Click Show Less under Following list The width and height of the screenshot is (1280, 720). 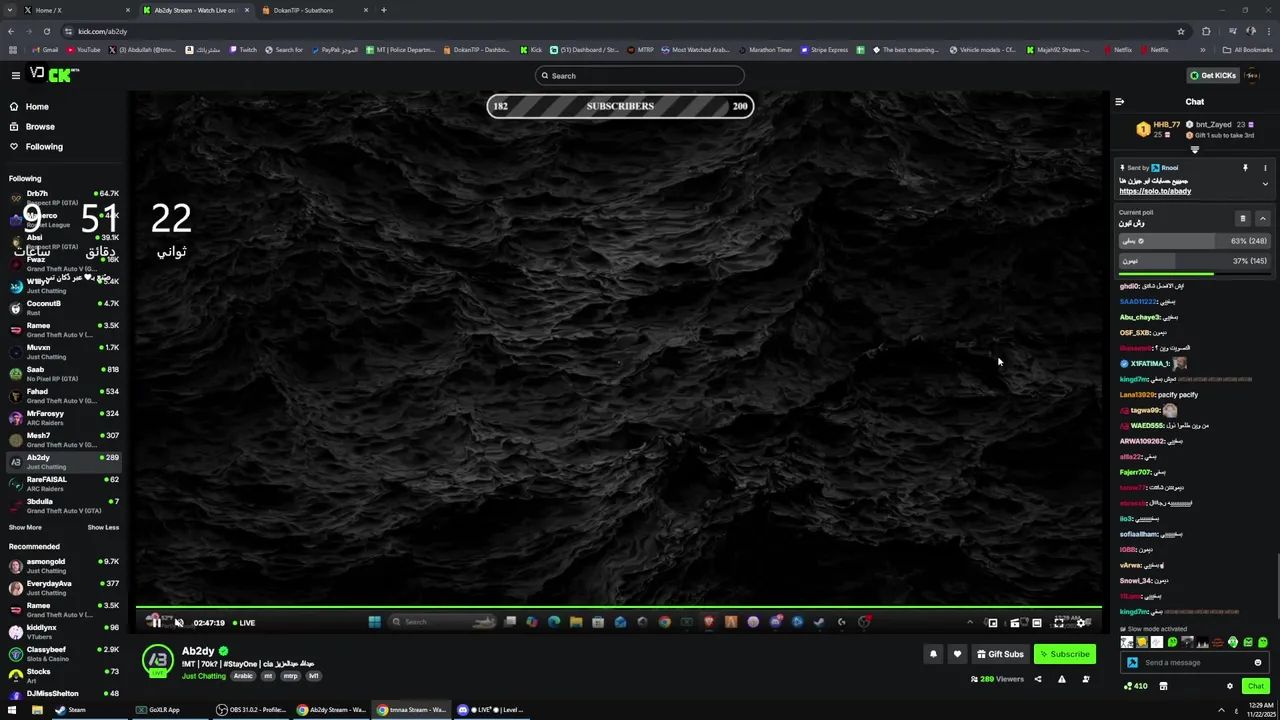(x=103, y=527)
